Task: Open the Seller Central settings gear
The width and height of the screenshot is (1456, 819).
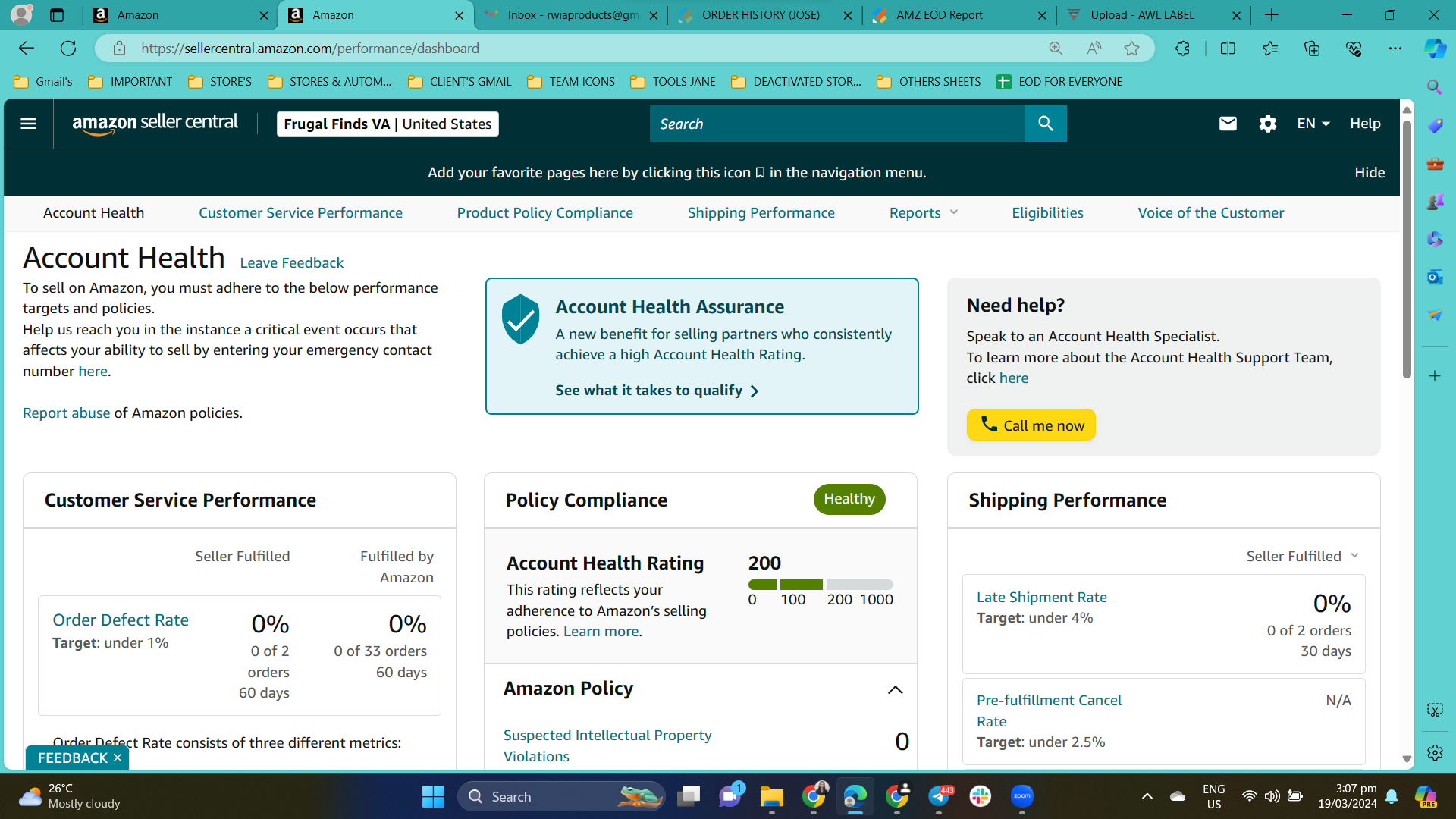Action: [x=1268, y=124]
